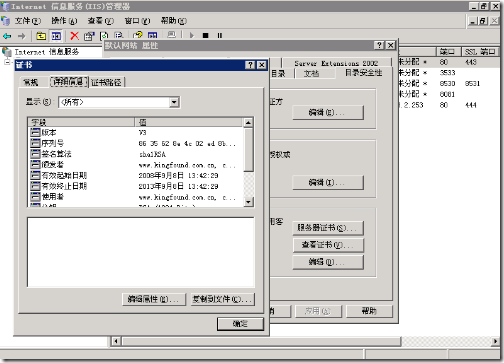Select the 目录安全性 tab
The width and height of the screenshot is (504, 363).
click(x=363, y=73)
